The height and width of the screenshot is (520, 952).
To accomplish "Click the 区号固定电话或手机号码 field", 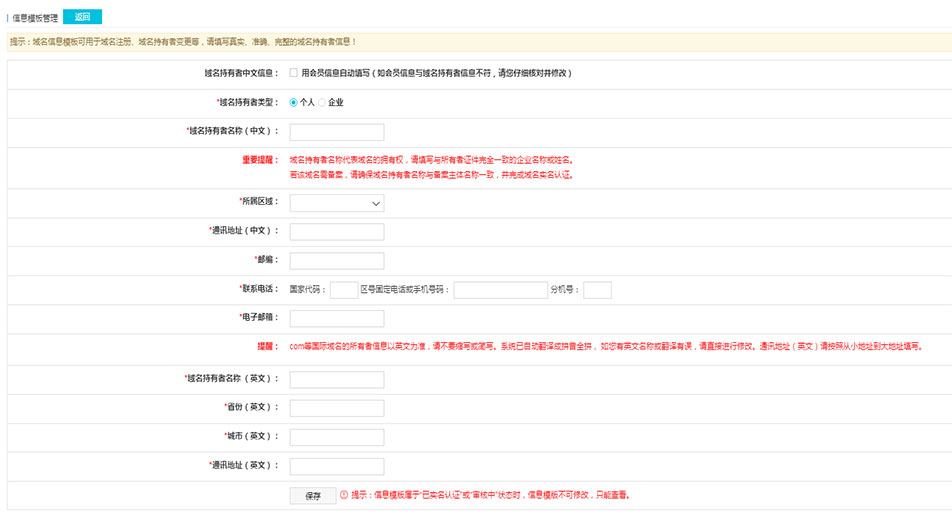I will 500,290.
